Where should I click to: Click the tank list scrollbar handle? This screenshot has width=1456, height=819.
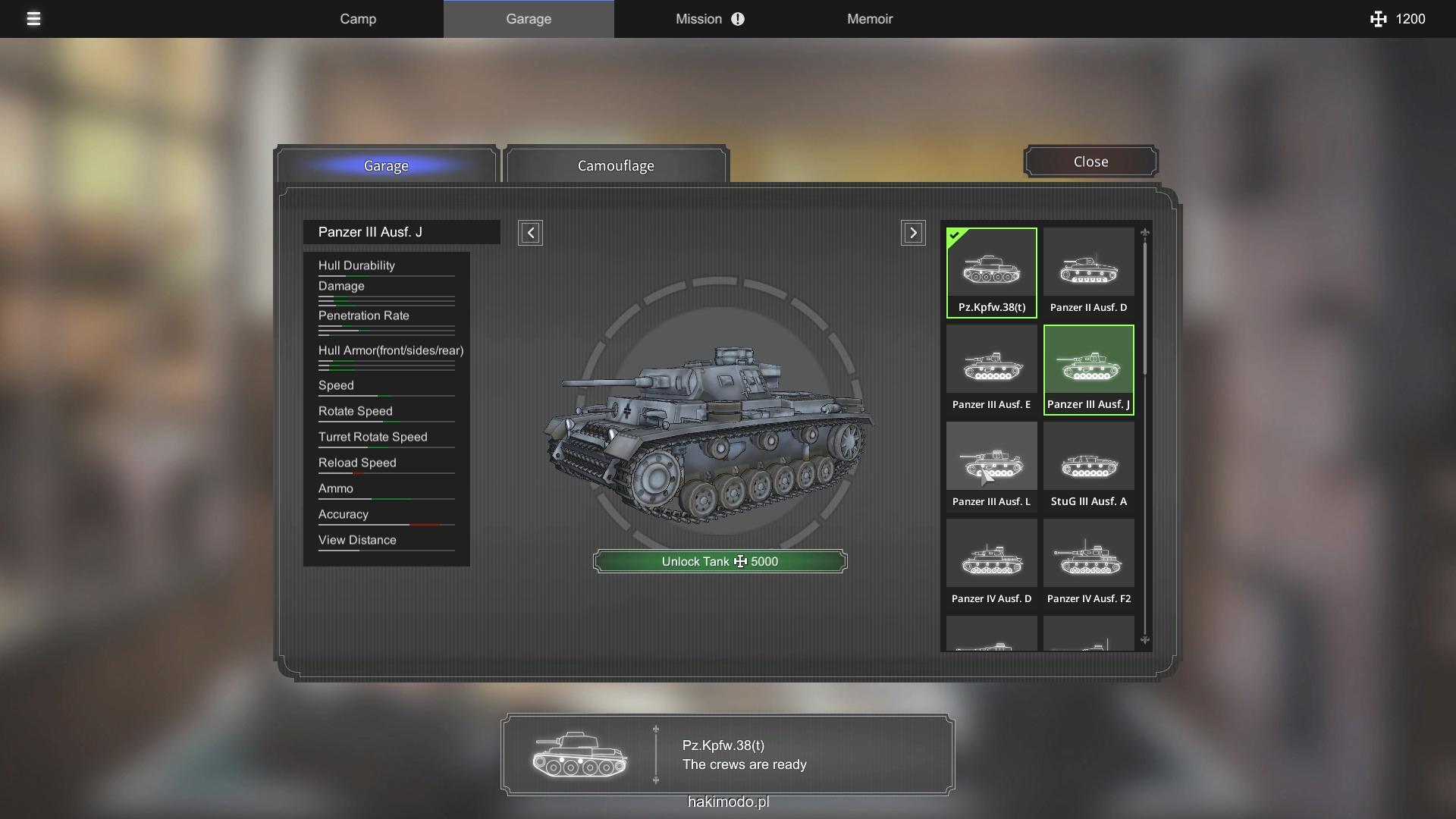[1145, 307]
